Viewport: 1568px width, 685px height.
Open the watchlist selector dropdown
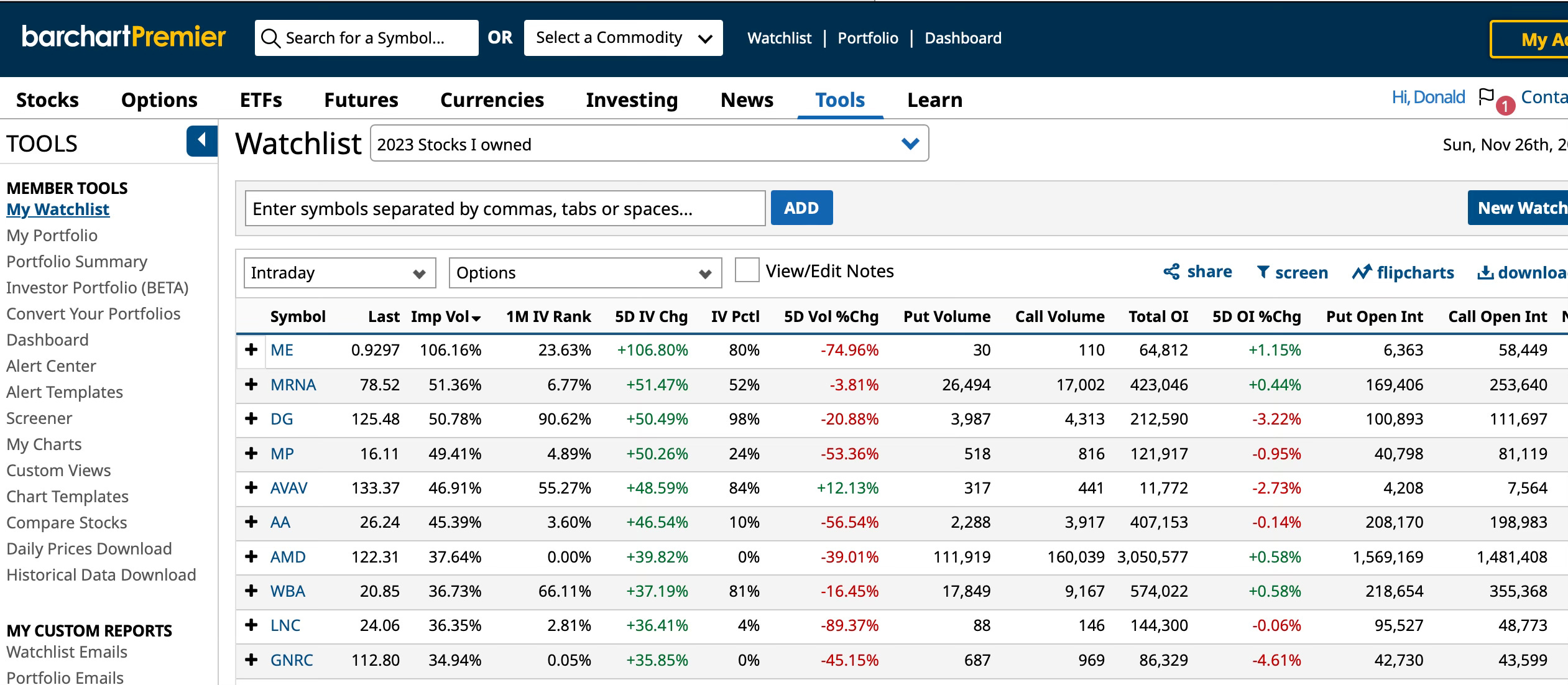649,144
